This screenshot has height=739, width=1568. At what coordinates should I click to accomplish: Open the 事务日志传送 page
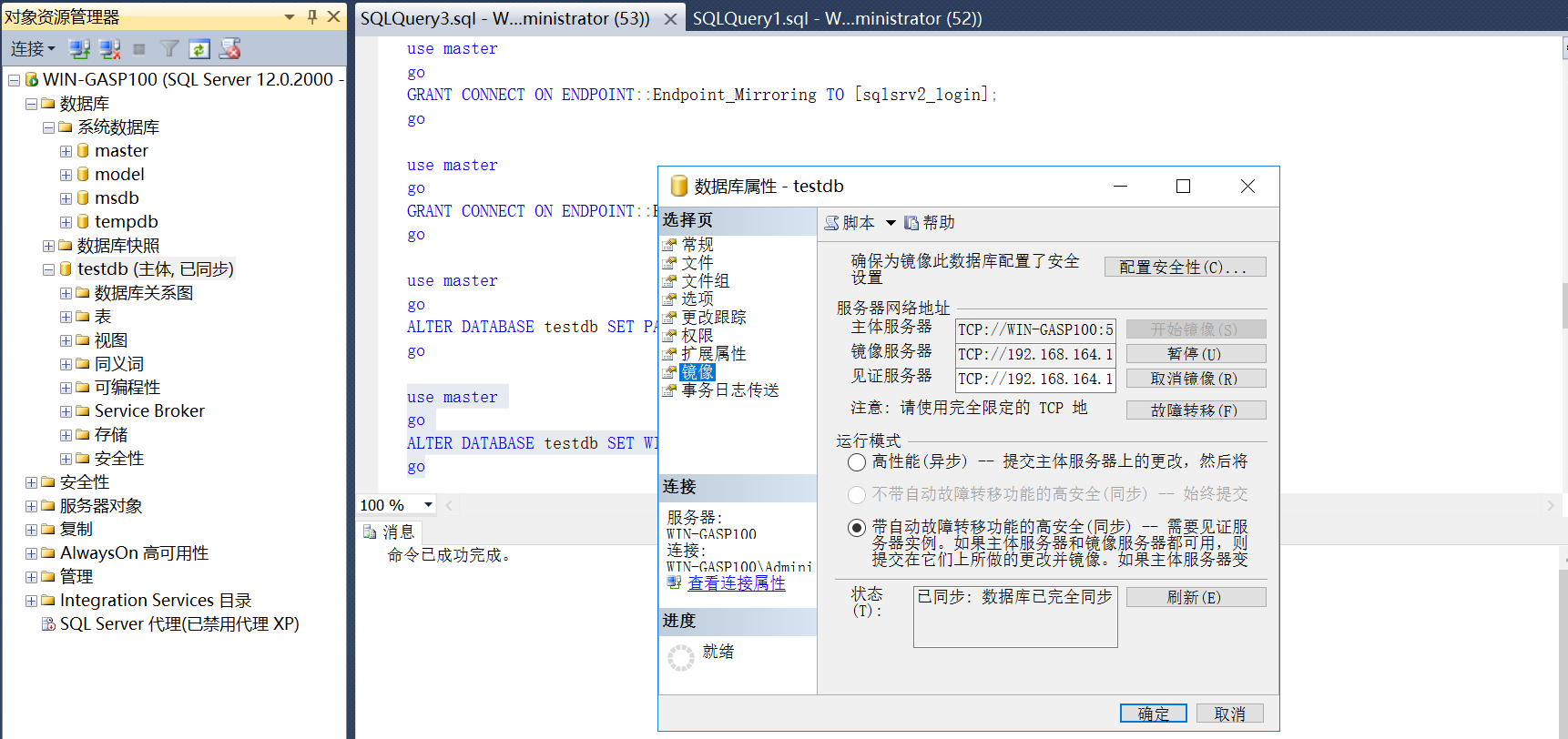click(x=729, y=390)
